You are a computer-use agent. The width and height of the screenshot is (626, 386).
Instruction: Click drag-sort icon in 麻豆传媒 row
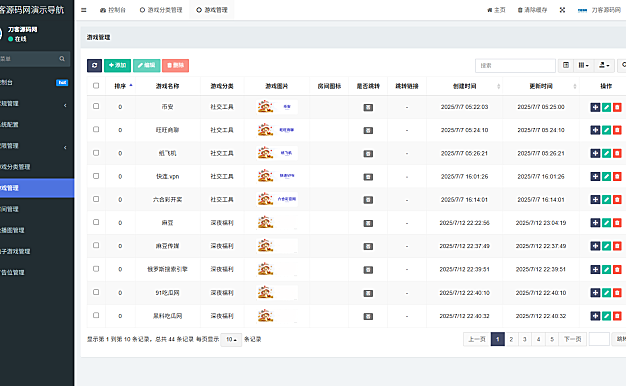pyautogui.click(x=595, y=246)
